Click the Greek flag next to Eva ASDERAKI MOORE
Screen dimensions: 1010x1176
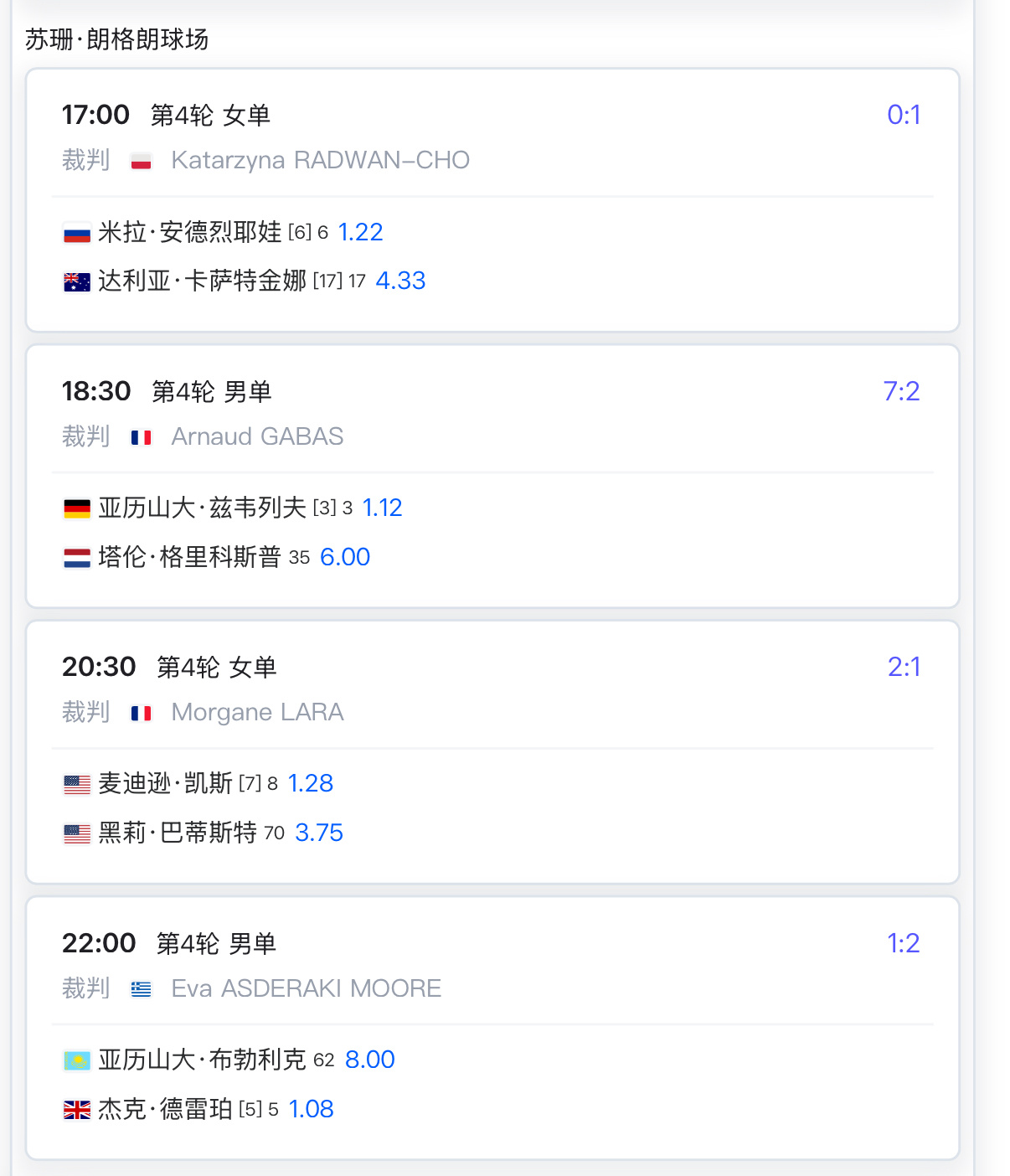tap(141, 989)
